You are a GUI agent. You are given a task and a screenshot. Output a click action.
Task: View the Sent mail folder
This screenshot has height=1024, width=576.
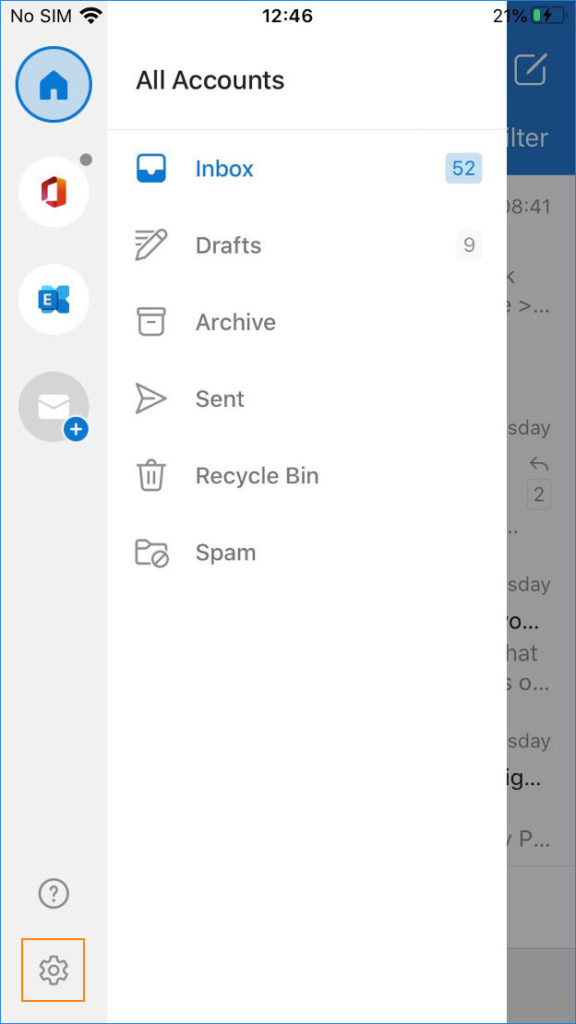[x=219, y=398]
